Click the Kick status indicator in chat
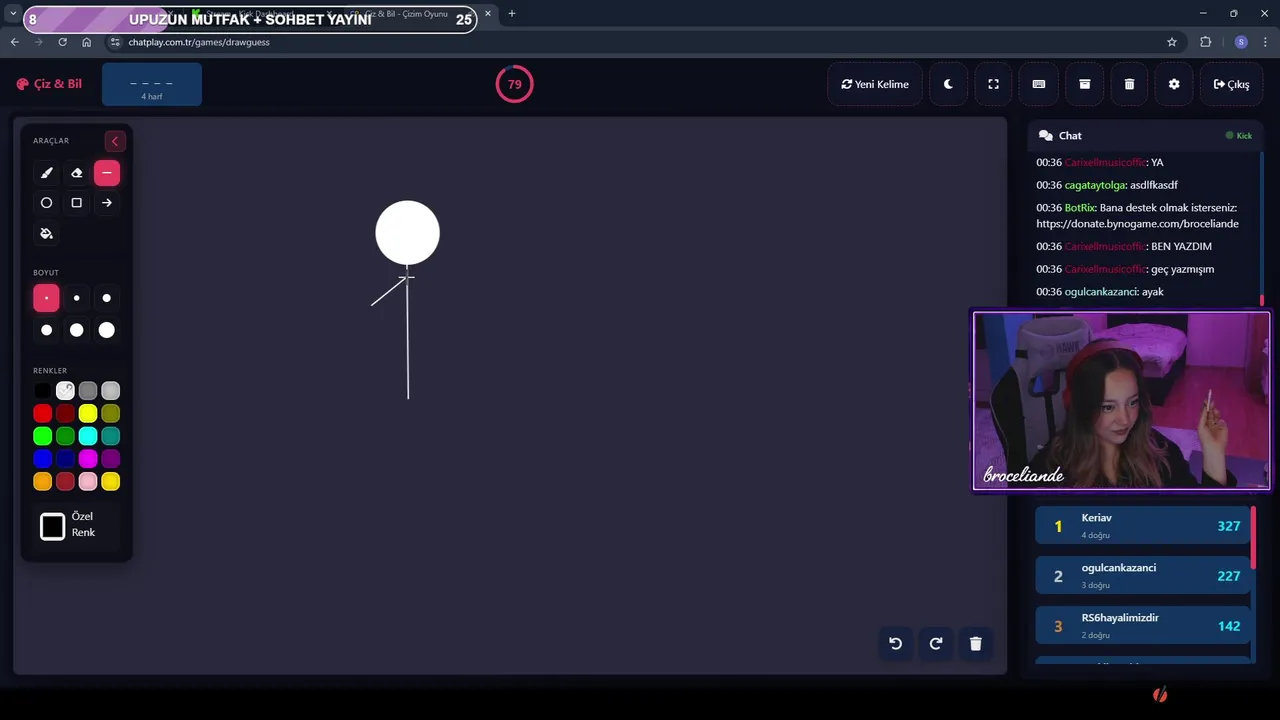The image size is (1280, 720). point(1239,135)
